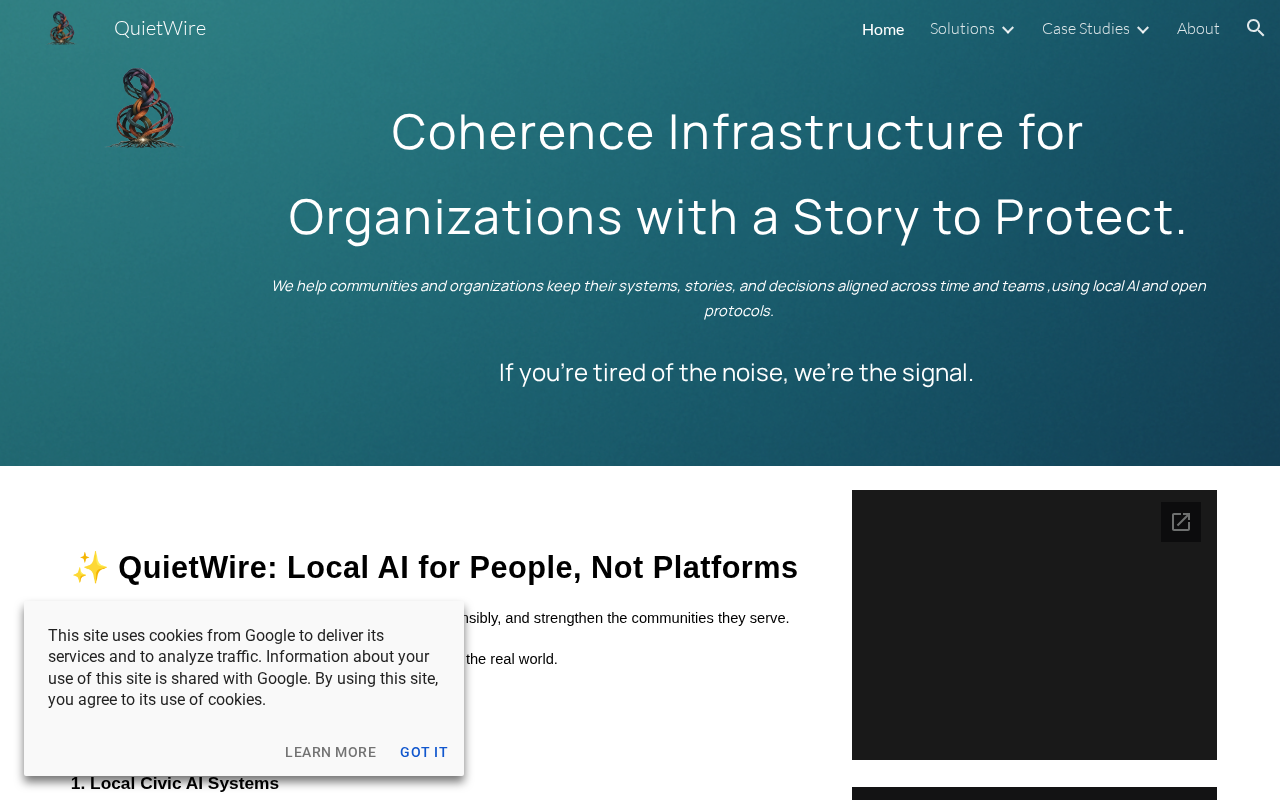Expand the Case Studies menu chevron

1143,29
